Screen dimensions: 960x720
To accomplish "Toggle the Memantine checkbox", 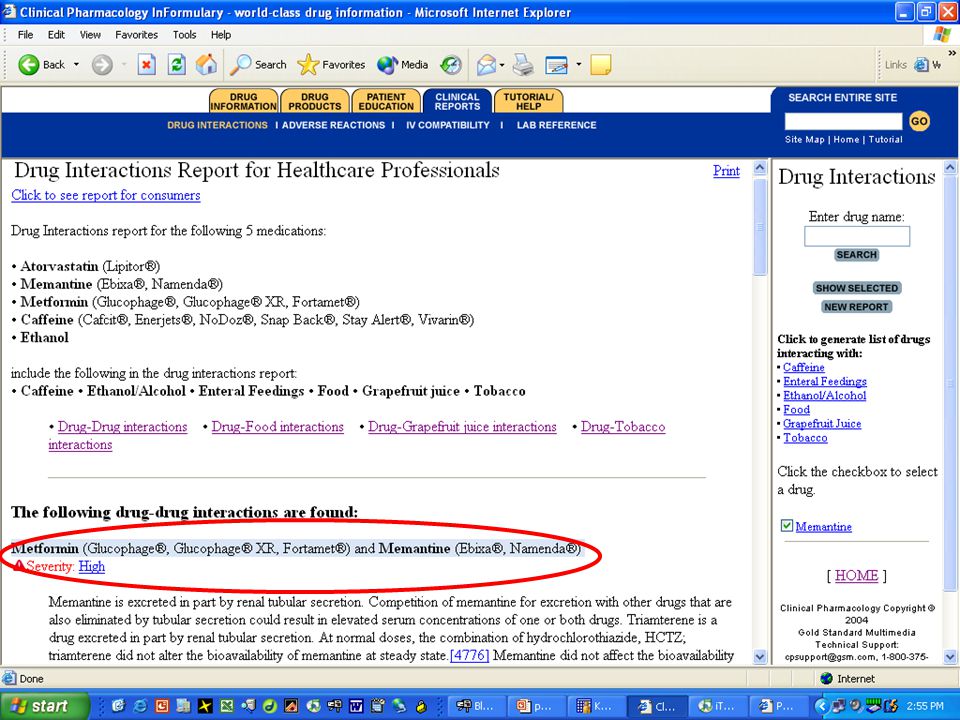I will pos(787,525).
